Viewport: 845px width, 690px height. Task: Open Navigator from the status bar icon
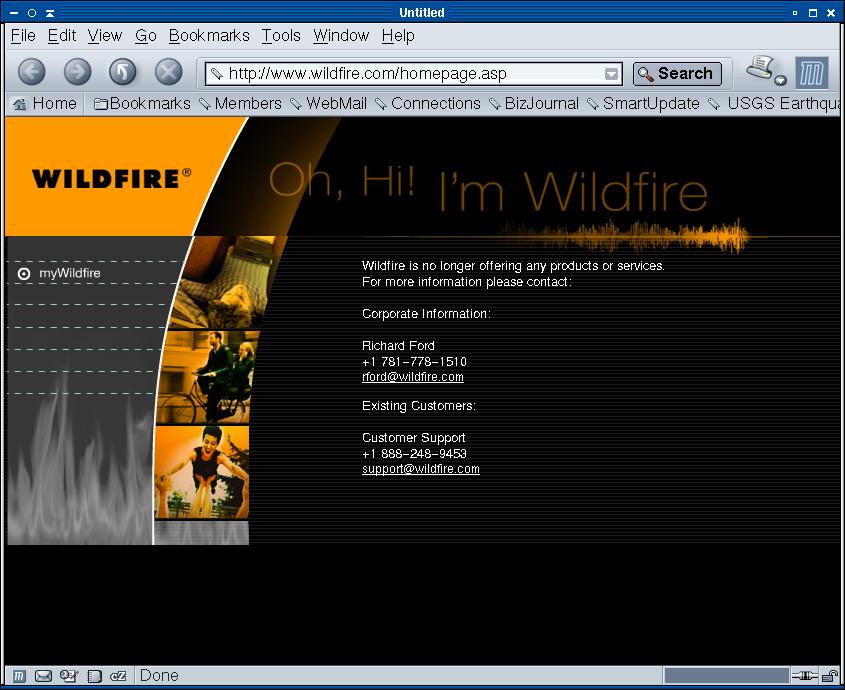19,676
